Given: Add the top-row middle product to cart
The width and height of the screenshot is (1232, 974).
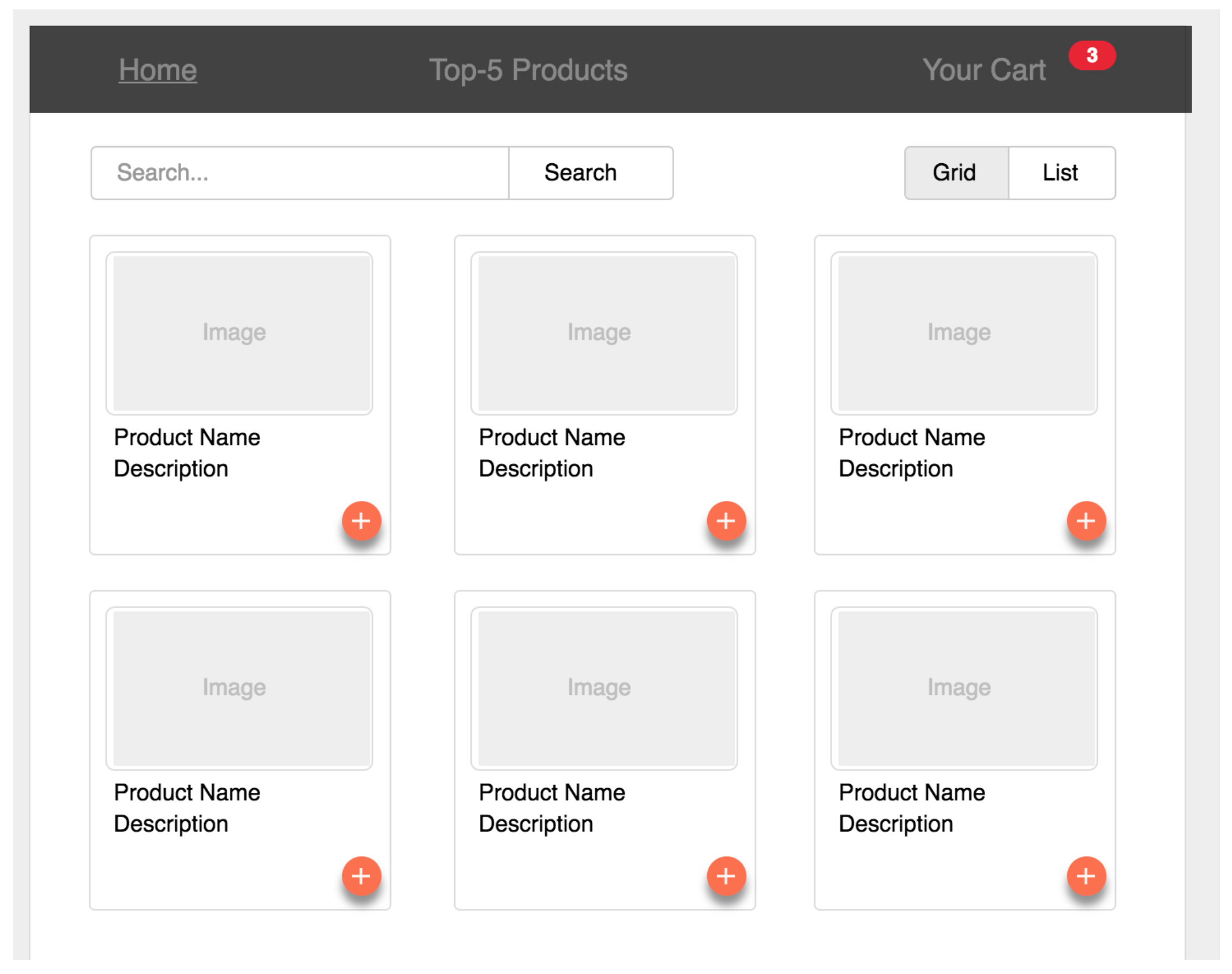Looking at the screenshot, I should point(726,520).
